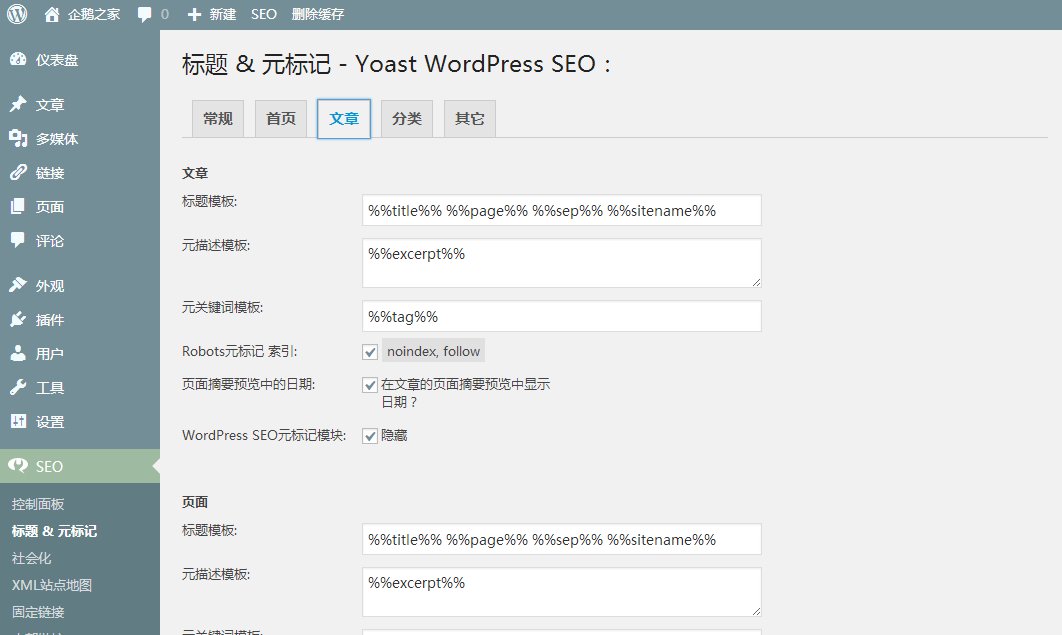Click the plus icon next to 新建

[x=194, y=14]
